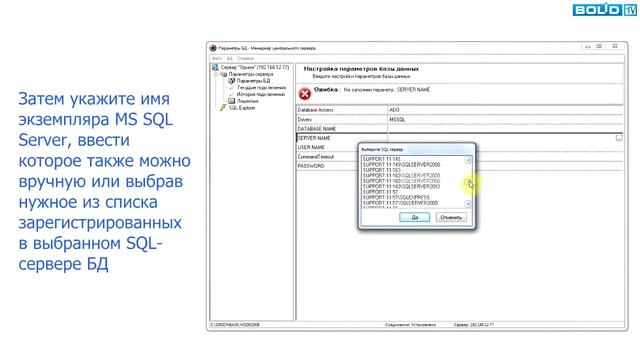Click the Параметры БД database icon

pos(231,81)
